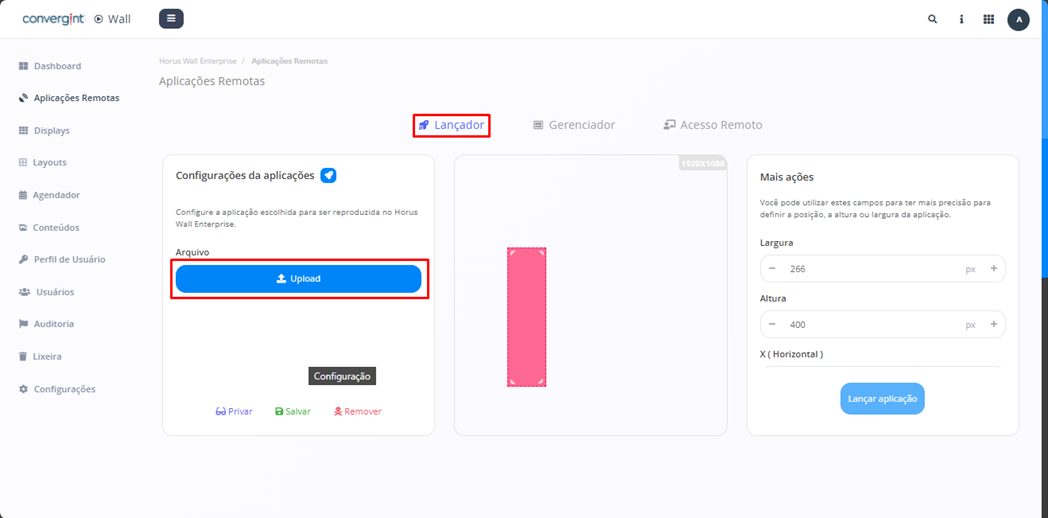Viewport: 1048px width, 518px height.
Task: Decrease the Altura value with minus
Action: tap(772, 325)
